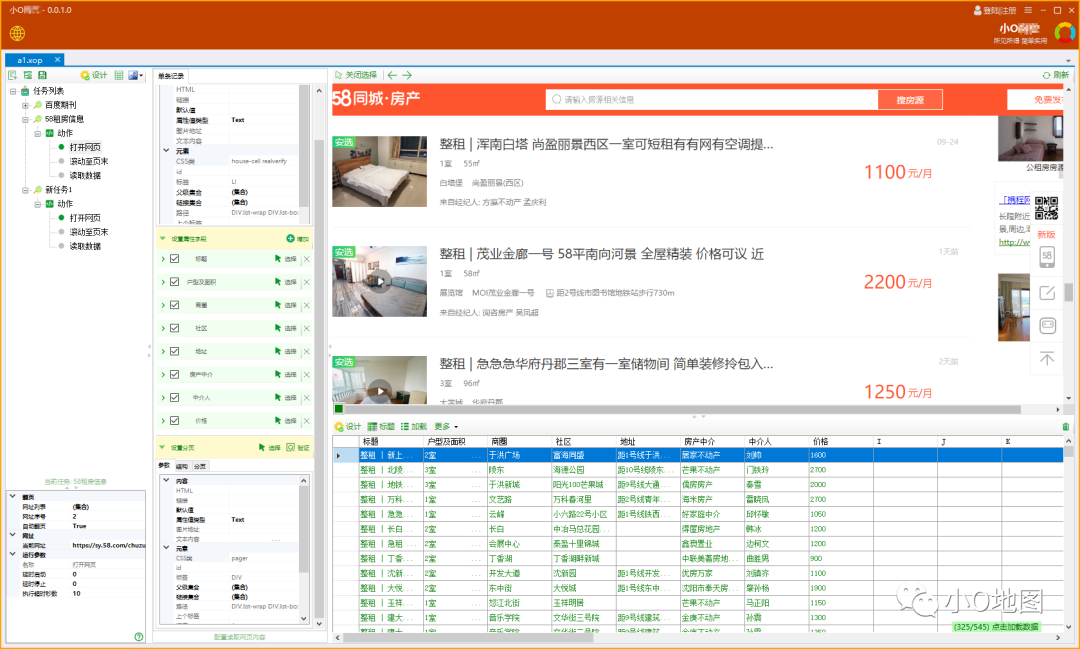Viewport: 1080px width, 649px height.
Task: Open the 浑南白塔 尚盈丽景西区 listing title
Action: tap(606, 144)
